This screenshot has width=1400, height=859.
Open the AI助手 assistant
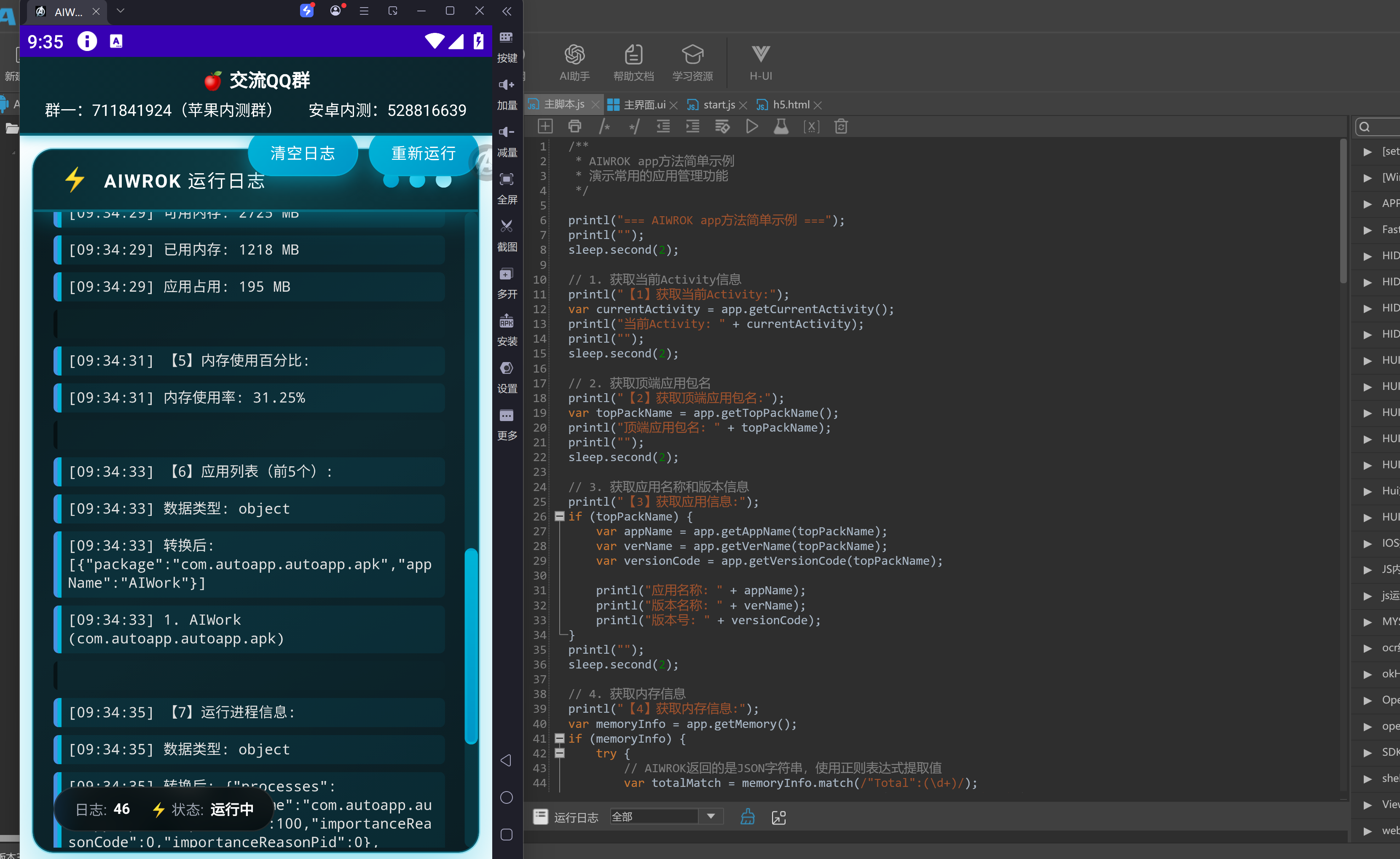574,62
